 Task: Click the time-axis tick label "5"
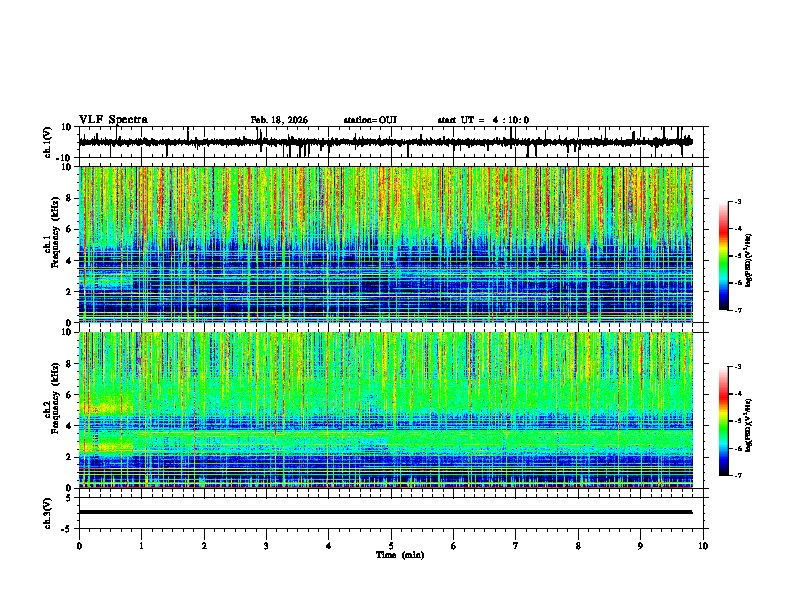391,546
